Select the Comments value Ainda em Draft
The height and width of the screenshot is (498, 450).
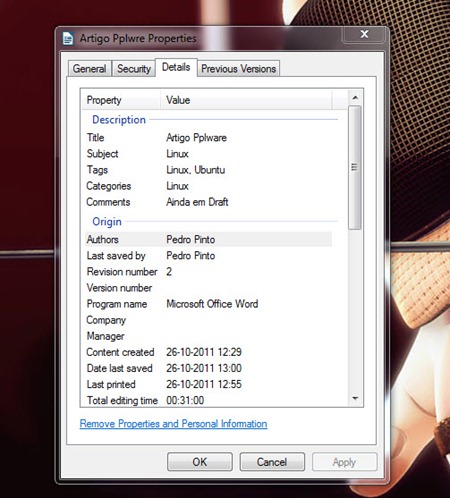click(197, 202)
